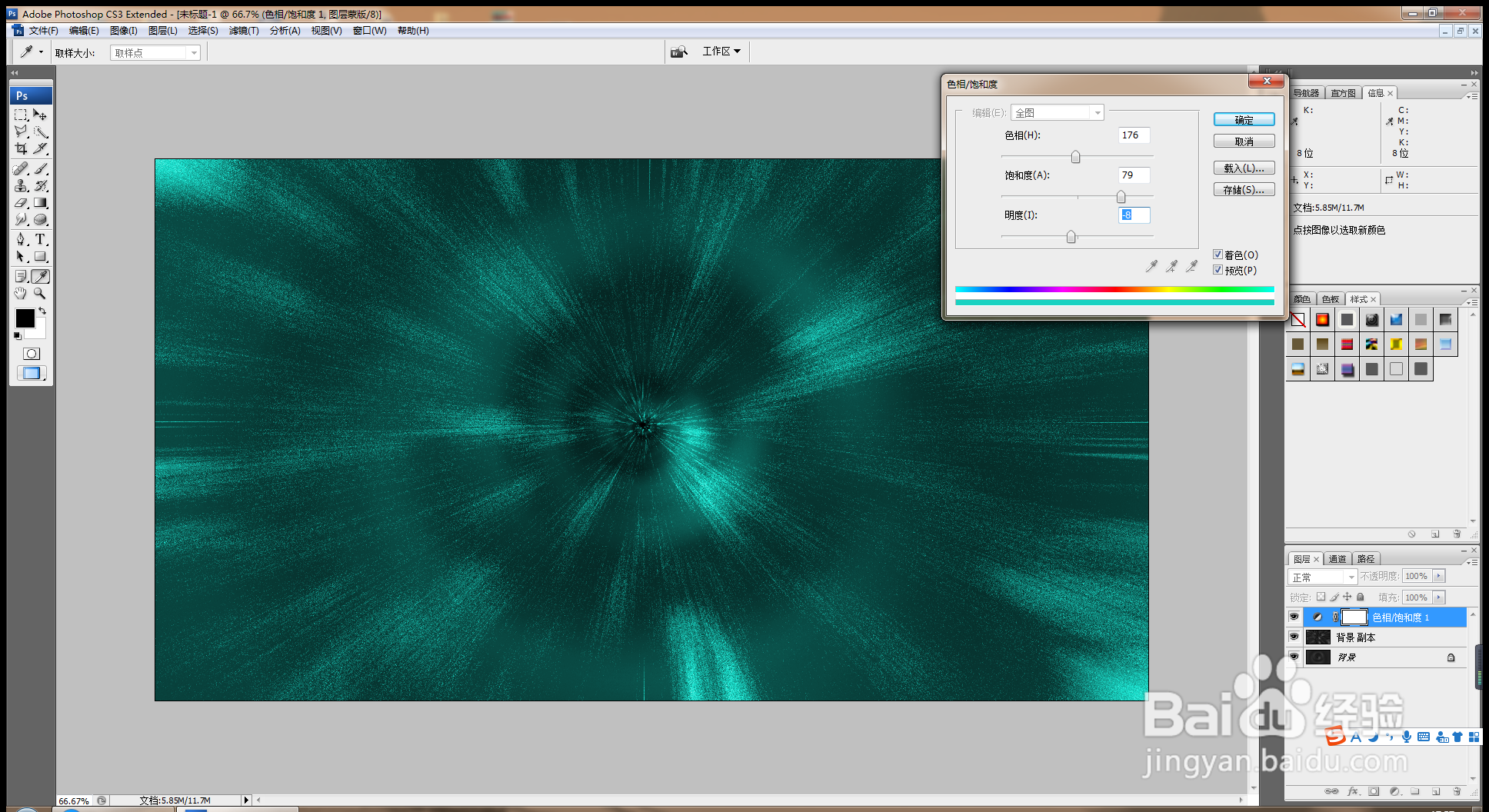
Task: Add a layer style (fx)
Action: [x=1353, y=791]
